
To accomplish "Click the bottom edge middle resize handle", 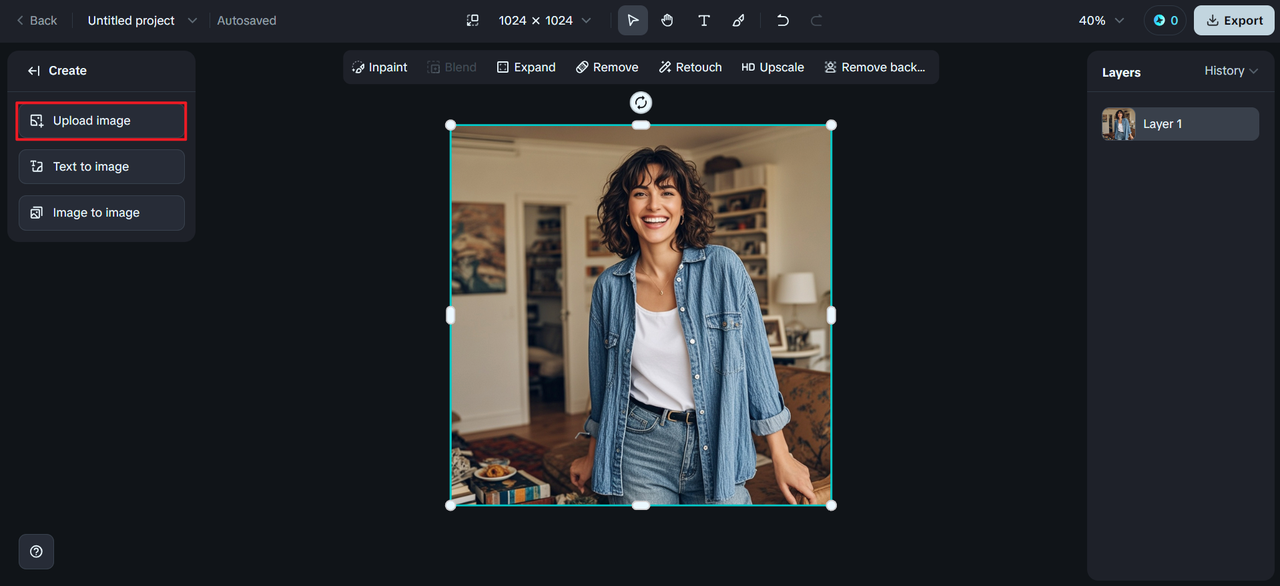I will pyautogui.click(x=641, y=505).
